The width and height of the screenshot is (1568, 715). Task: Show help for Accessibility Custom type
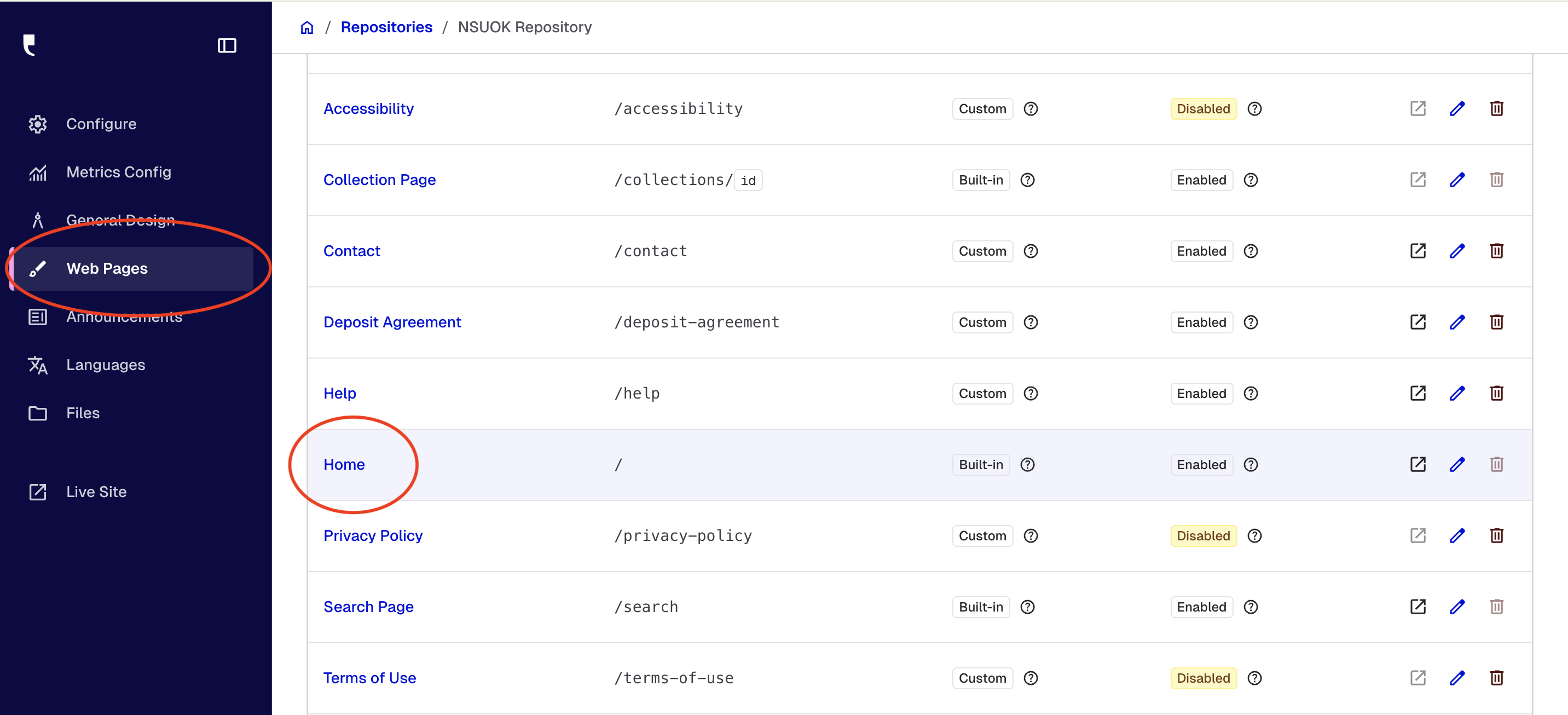click(x=1031, y=109)
